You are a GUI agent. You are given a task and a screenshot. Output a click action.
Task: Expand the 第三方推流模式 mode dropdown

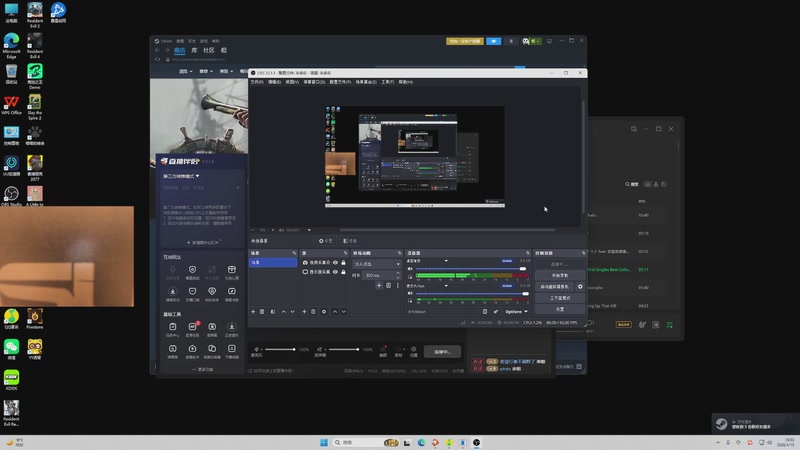pyautogui.click(x=182, y=176)
